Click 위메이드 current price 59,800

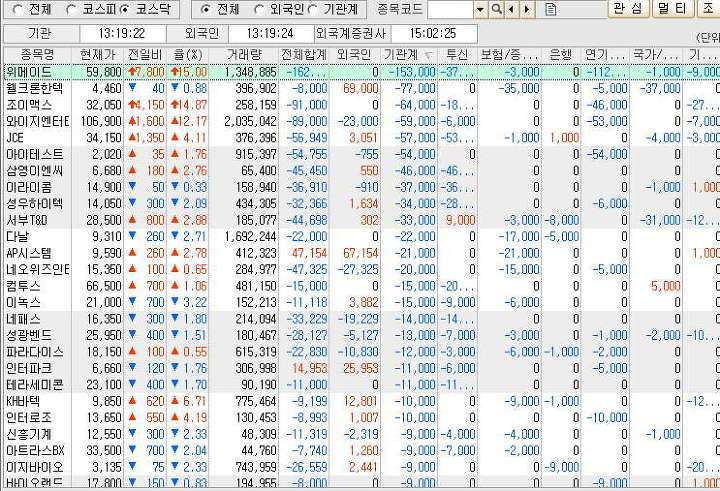(x=104, y=72)
